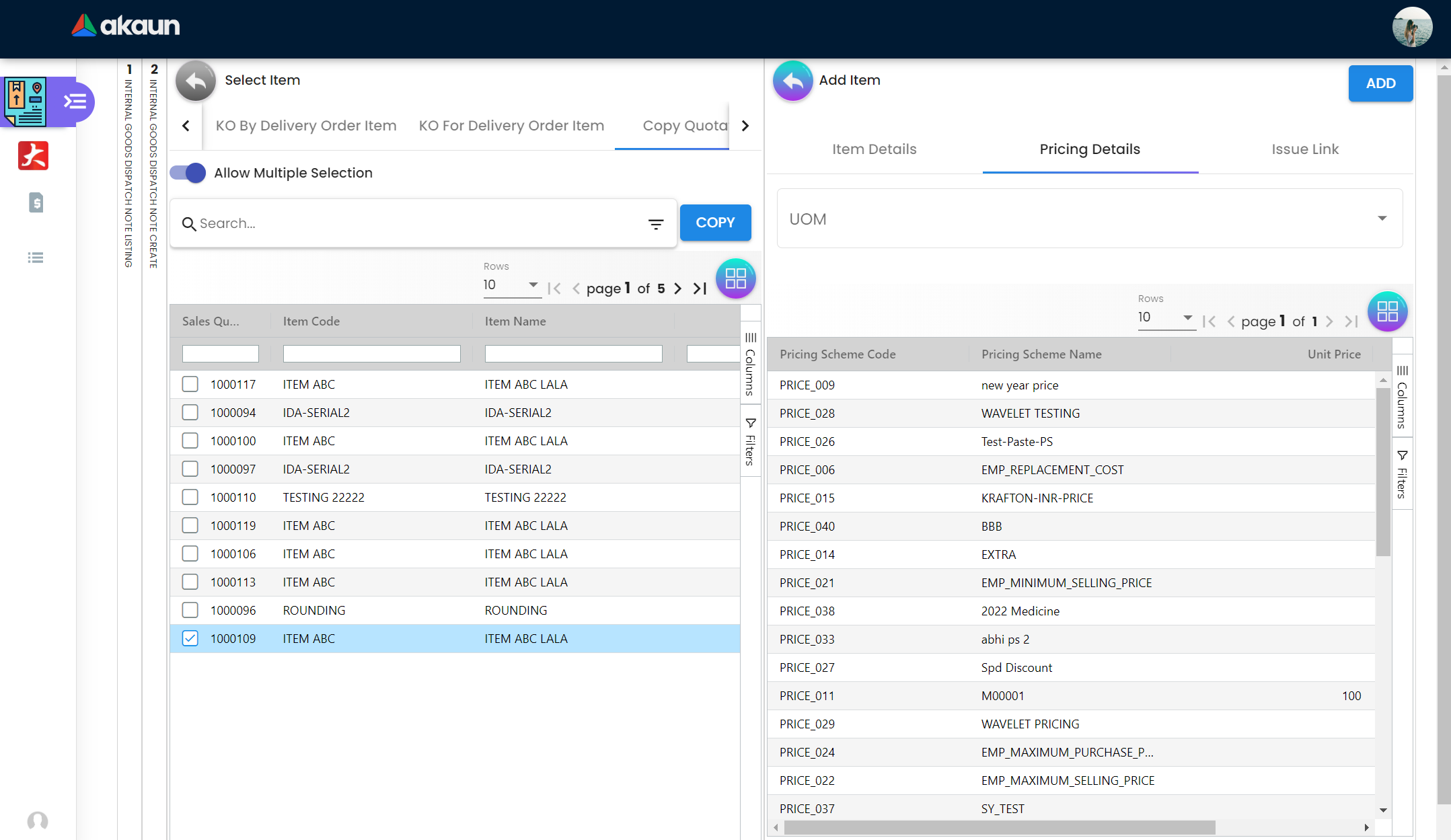
Task: Click the Select Item back arrow icon
Action: pos(195,81)
